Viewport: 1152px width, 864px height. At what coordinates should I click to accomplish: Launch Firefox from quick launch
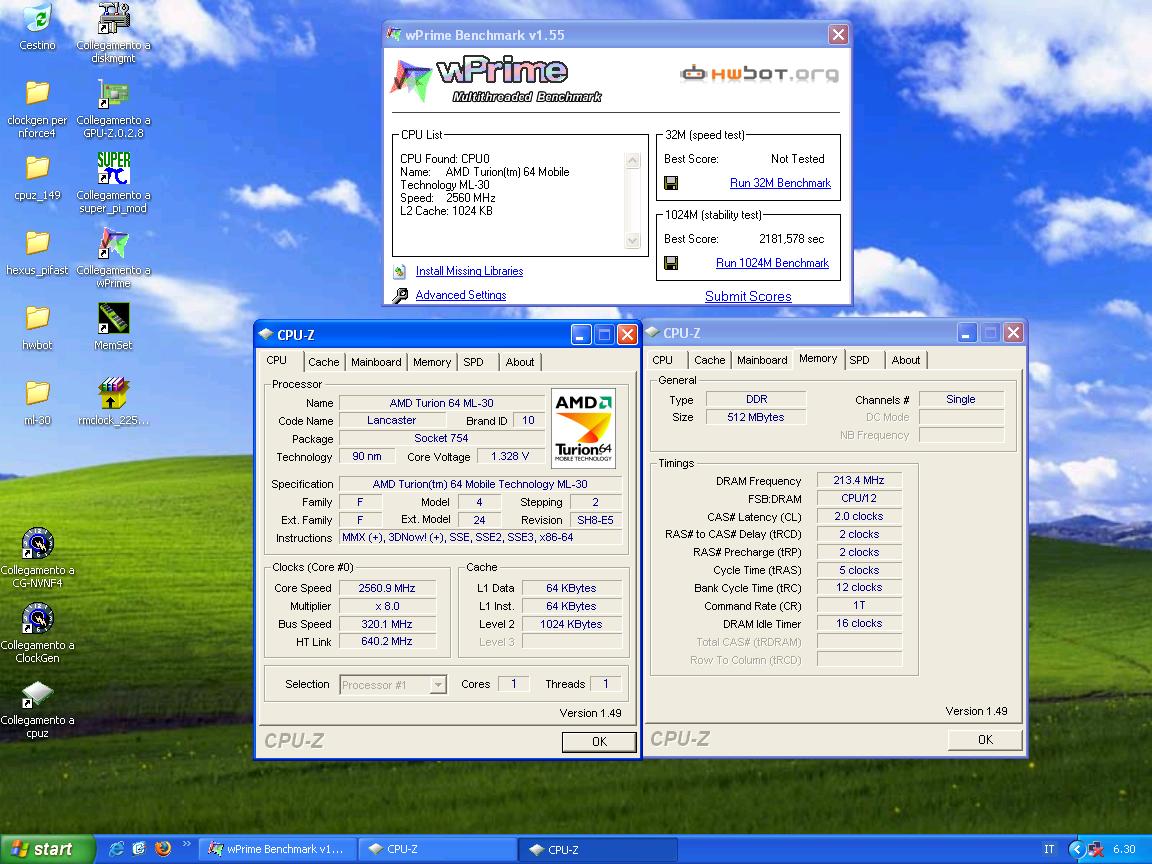(x=163, y=849)
